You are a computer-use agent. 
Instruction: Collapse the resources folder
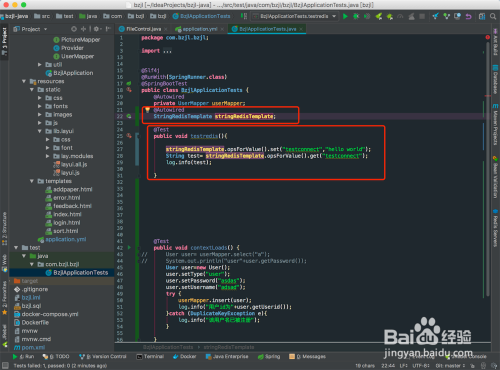(24, 81)
